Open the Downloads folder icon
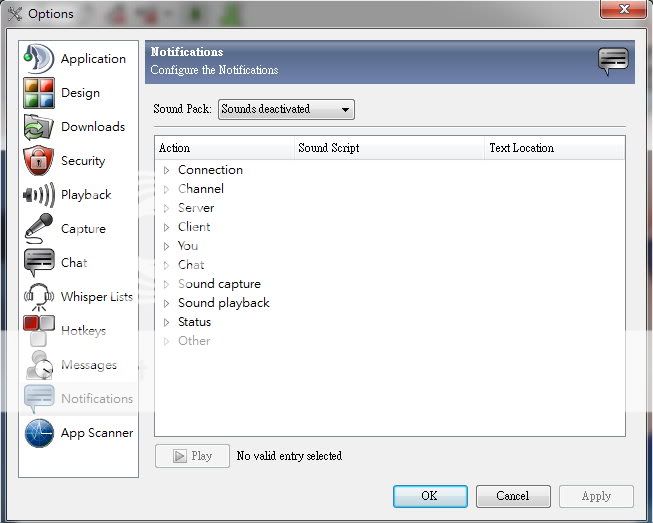Screen dimensions: 653x523 pos(39,127)
